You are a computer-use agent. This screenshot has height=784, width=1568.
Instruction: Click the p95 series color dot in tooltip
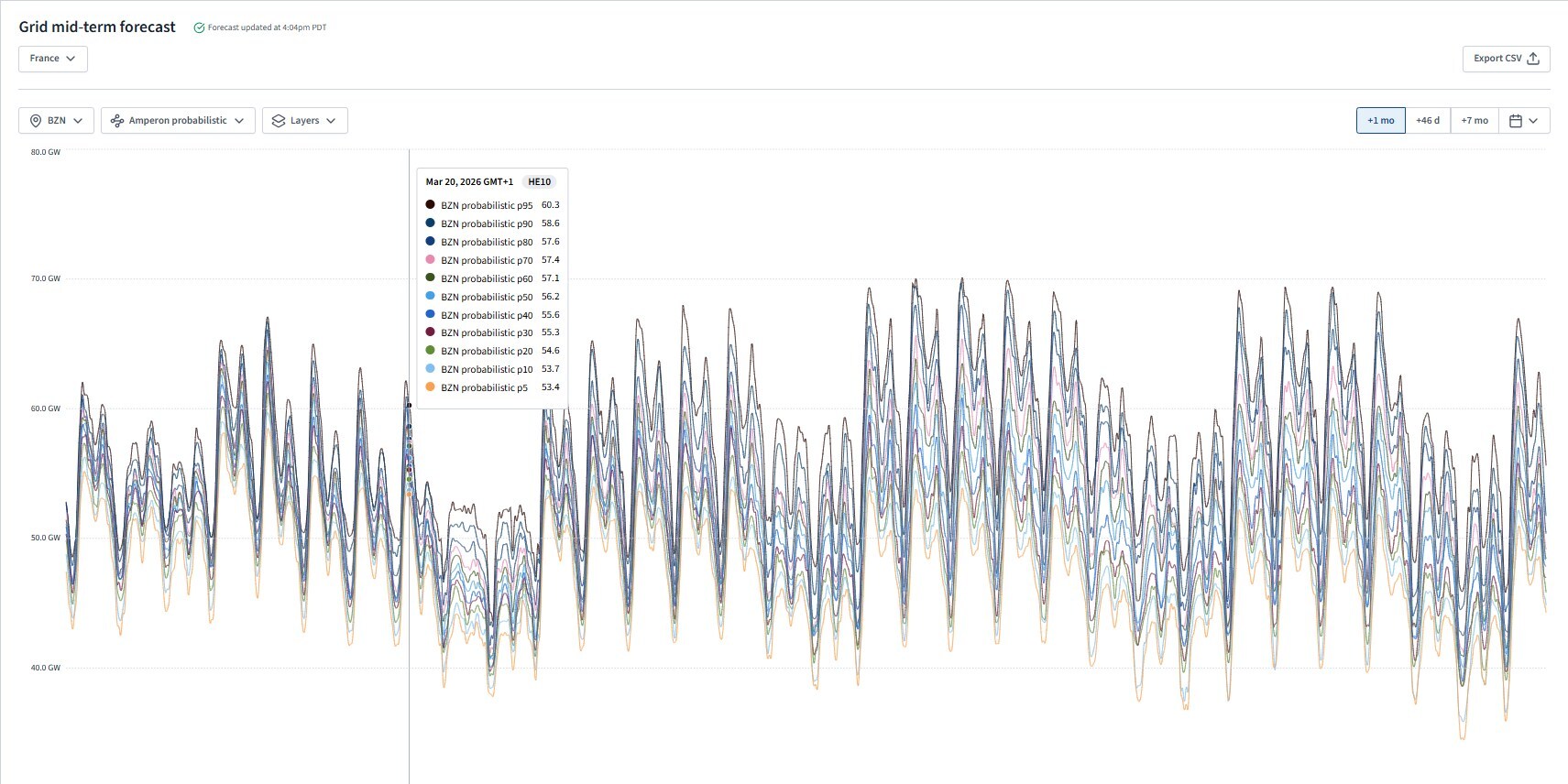click(430, 204)
